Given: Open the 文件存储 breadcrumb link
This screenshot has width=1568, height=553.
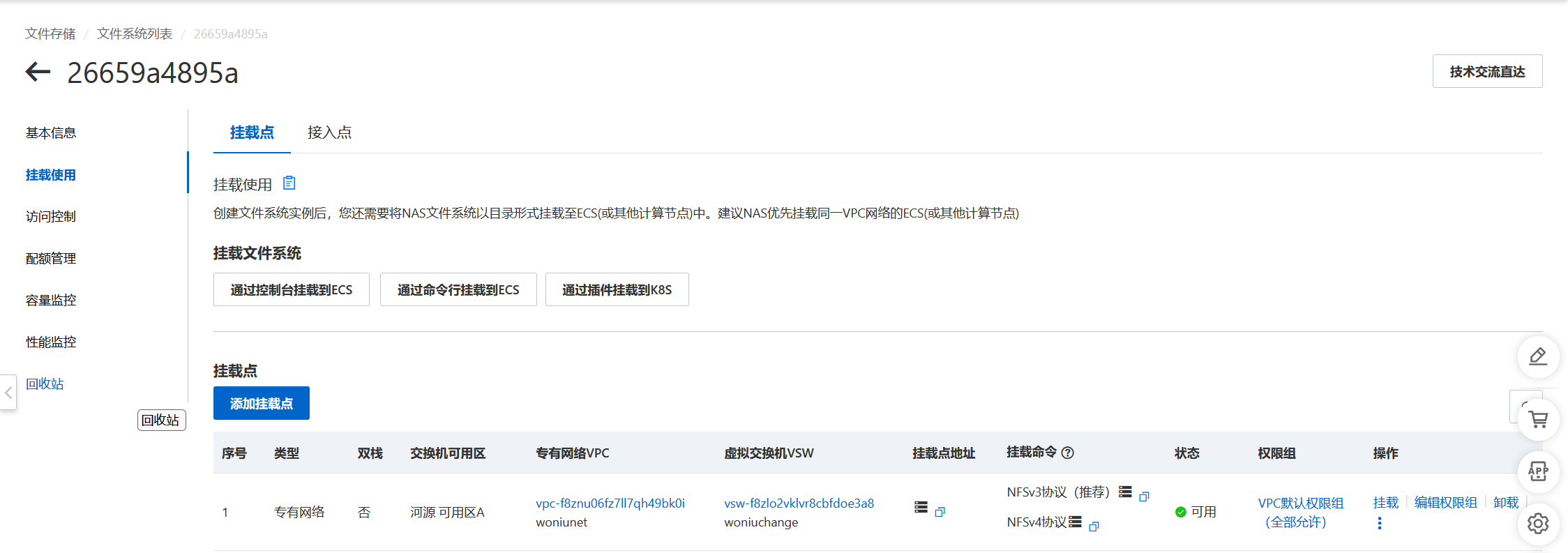Looking at the screenshot, I should [50, 33].
